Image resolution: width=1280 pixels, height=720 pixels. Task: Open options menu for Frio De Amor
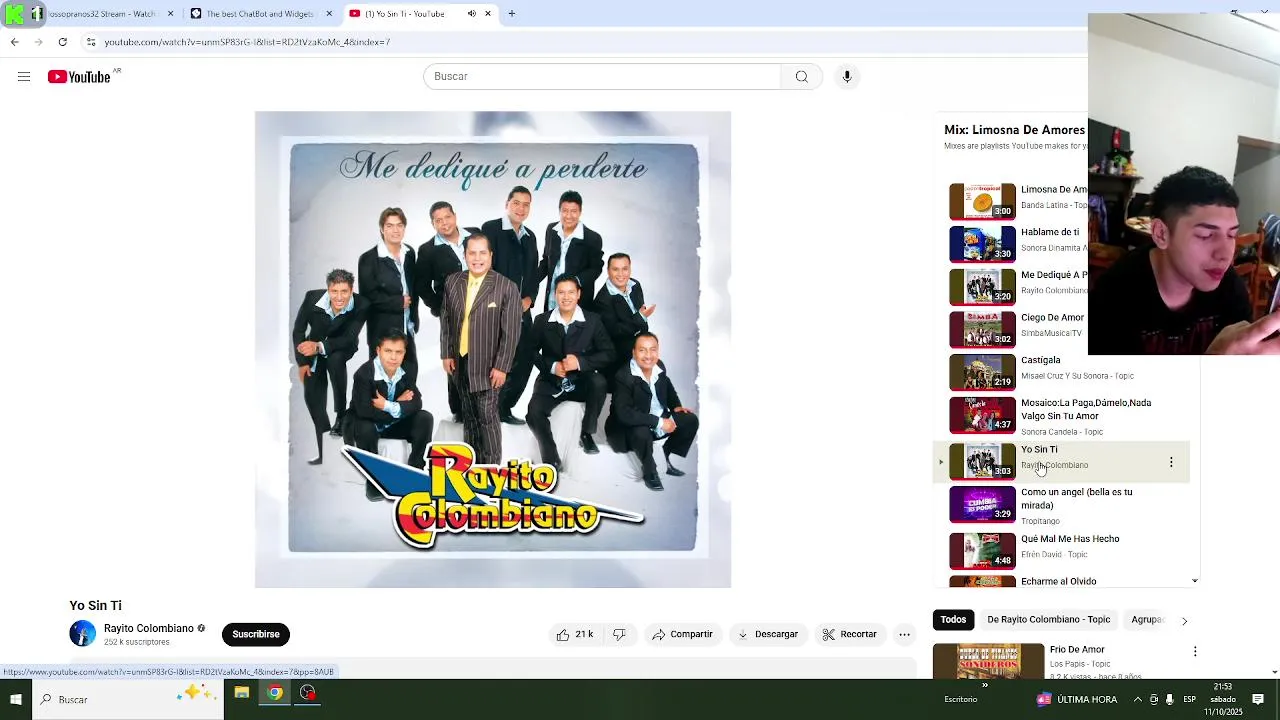(1195, 651)
